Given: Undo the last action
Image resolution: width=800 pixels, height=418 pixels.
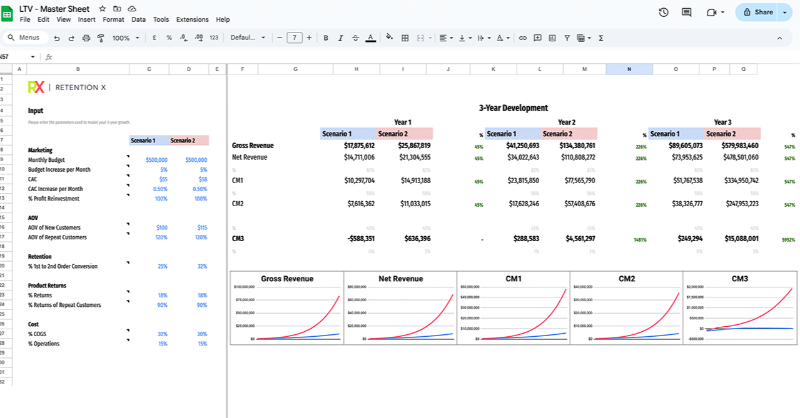Looking at the screenshot, I should (x=57, y=38).
